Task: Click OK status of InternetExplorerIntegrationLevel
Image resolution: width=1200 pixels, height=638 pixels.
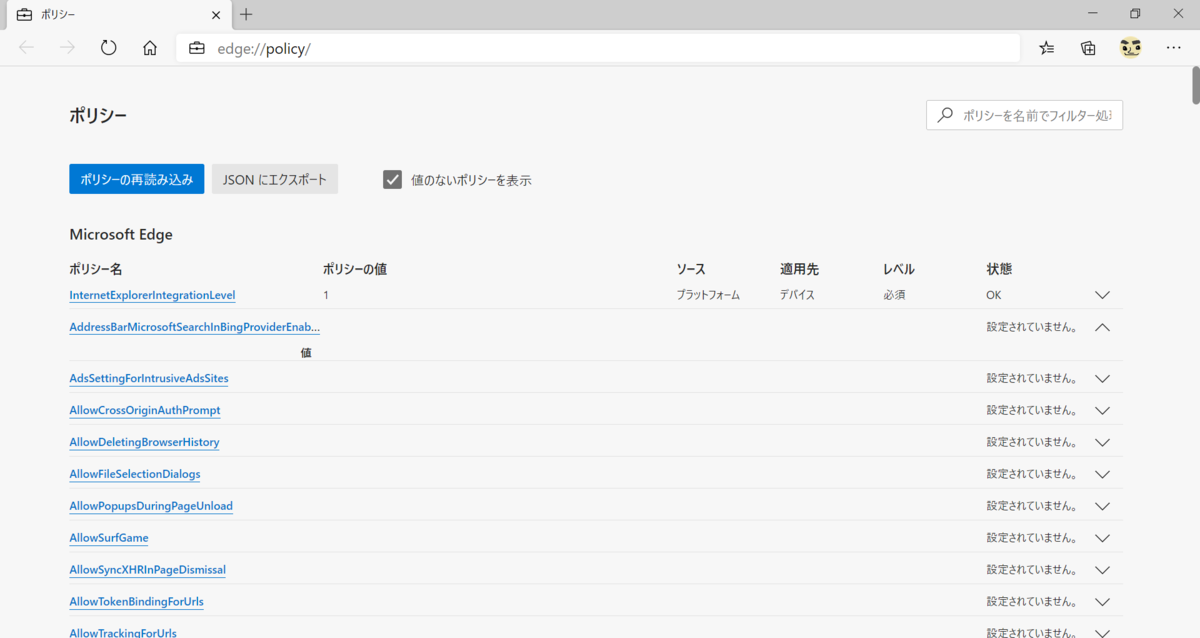Action: pyautogui.click(x=994, y=295)
